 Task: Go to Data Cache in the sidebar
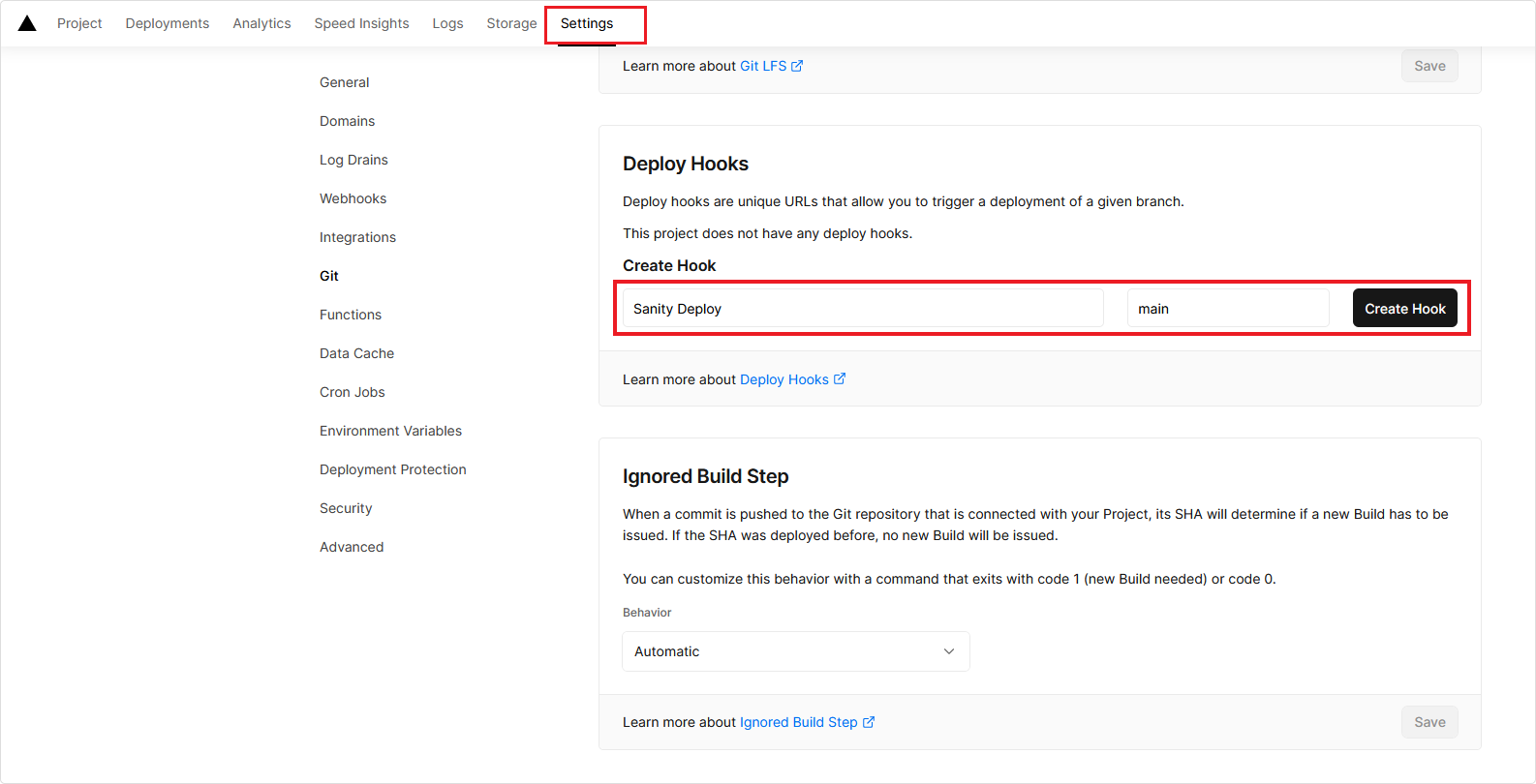coord(356,353)
